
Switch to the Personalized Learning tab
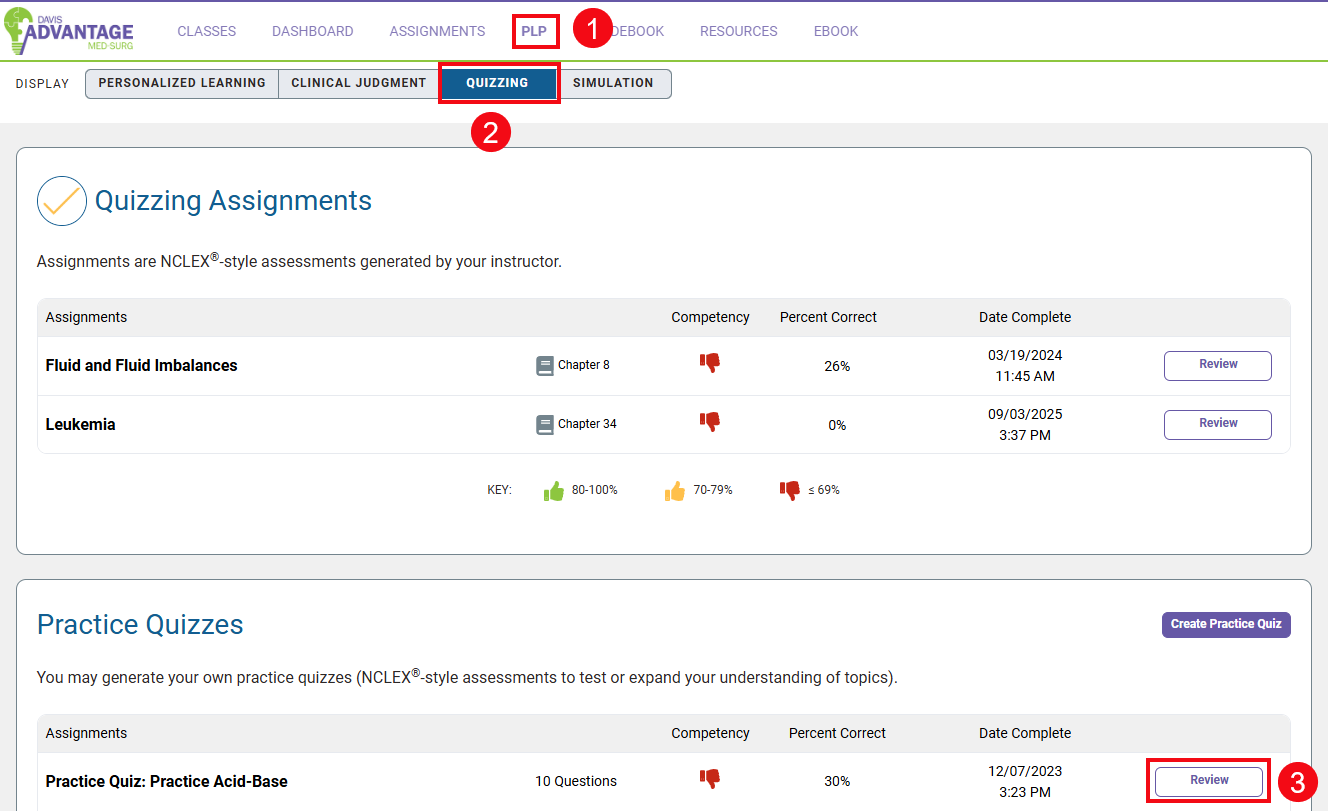(182, 83)
